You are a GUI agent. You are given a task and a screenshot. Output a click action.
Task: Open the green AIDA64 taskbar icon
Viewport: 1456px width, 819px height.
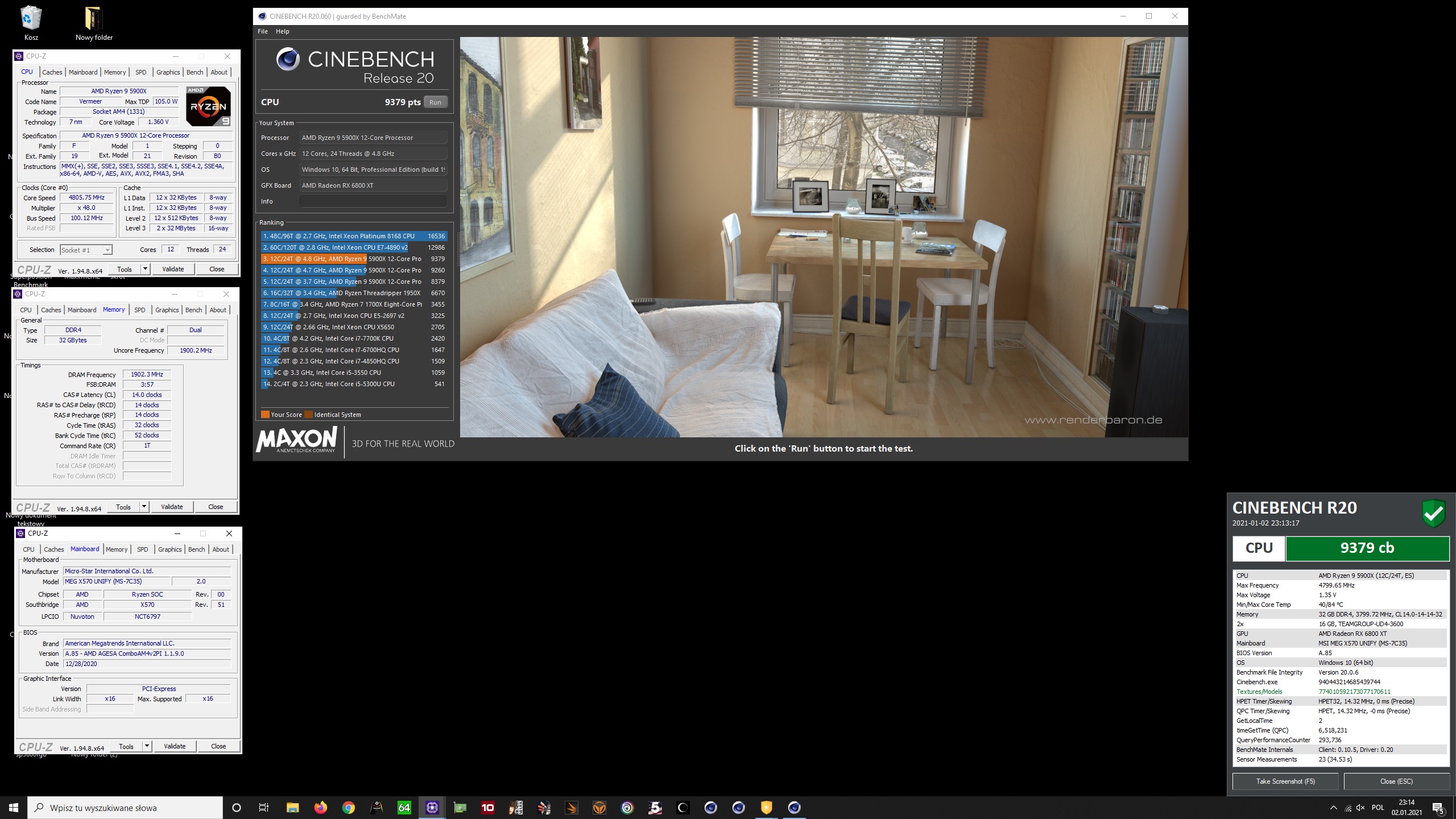[x=404, y=808]
